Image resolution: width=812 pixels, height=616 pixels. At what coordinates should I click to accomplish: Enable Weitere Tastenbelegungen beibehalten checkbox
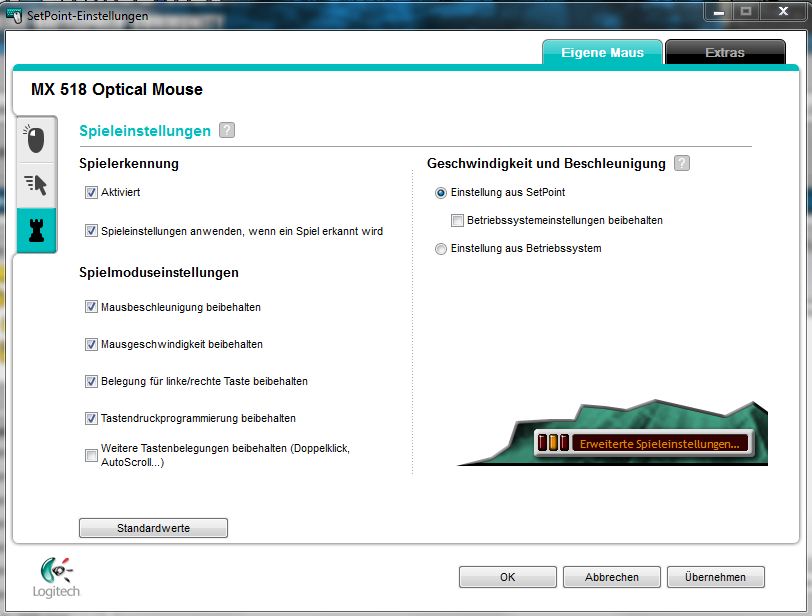91,456
